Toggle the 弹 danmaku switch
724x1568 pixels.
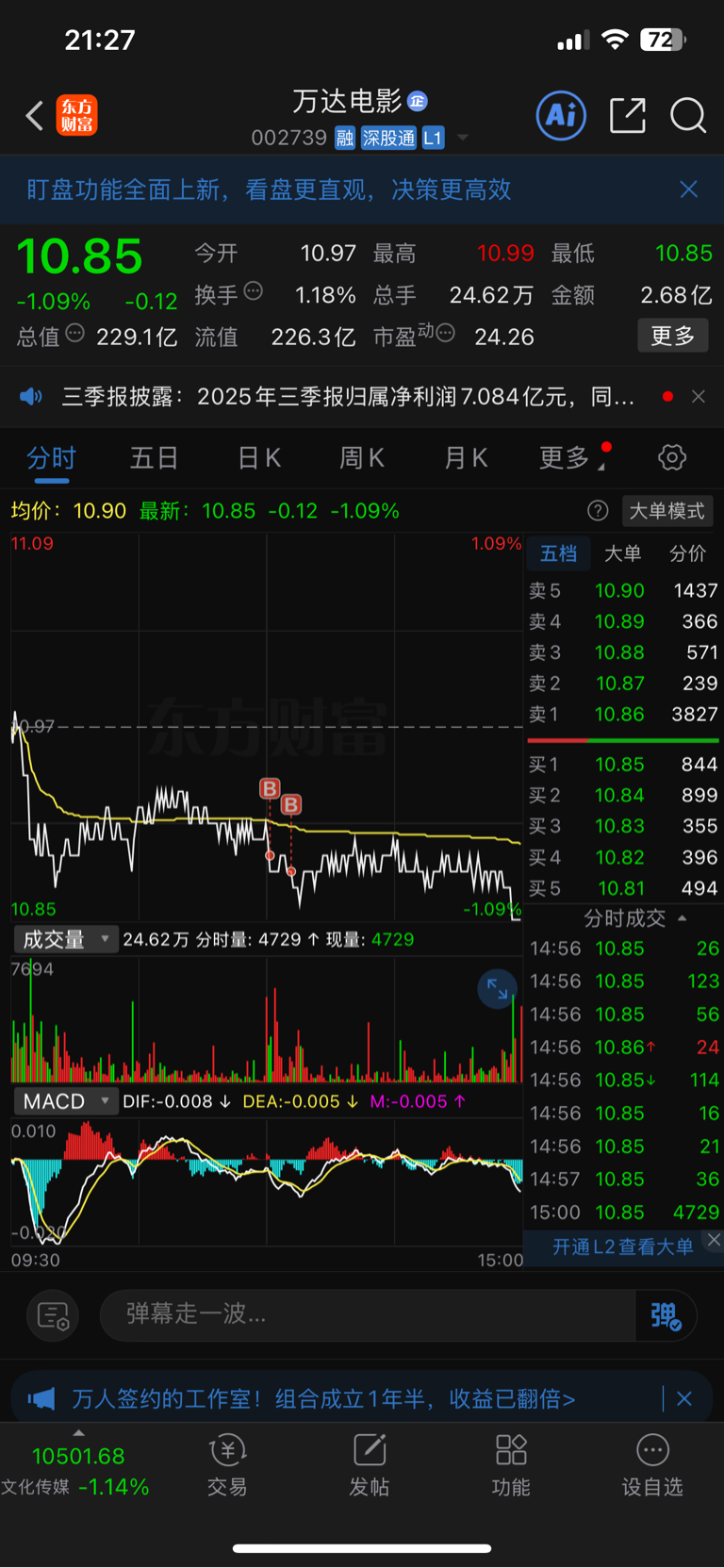[x=666, y=1315]
